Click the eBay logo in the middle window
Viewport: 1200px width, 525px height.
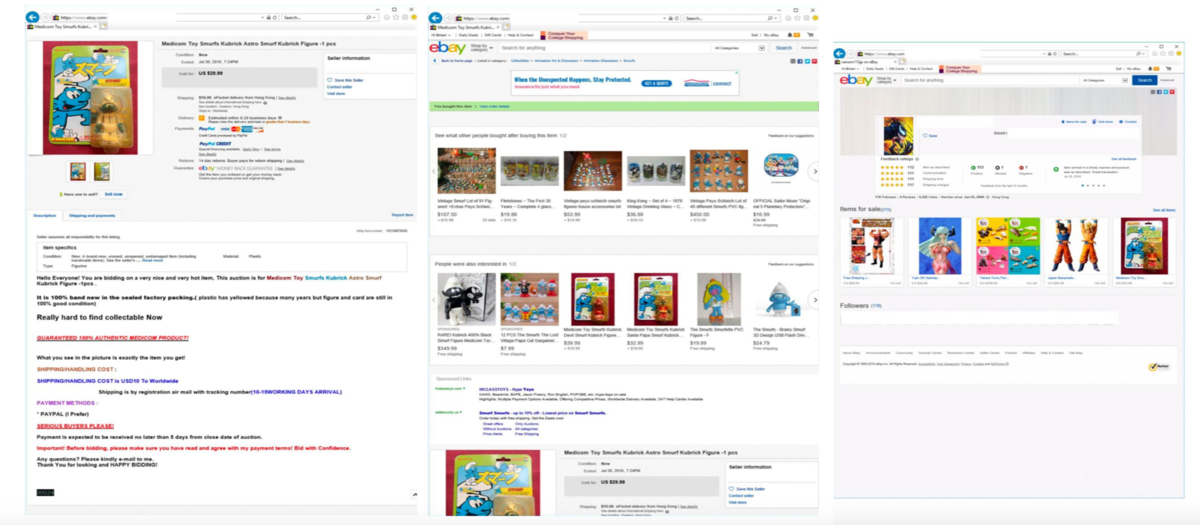(x=446, y=47)
